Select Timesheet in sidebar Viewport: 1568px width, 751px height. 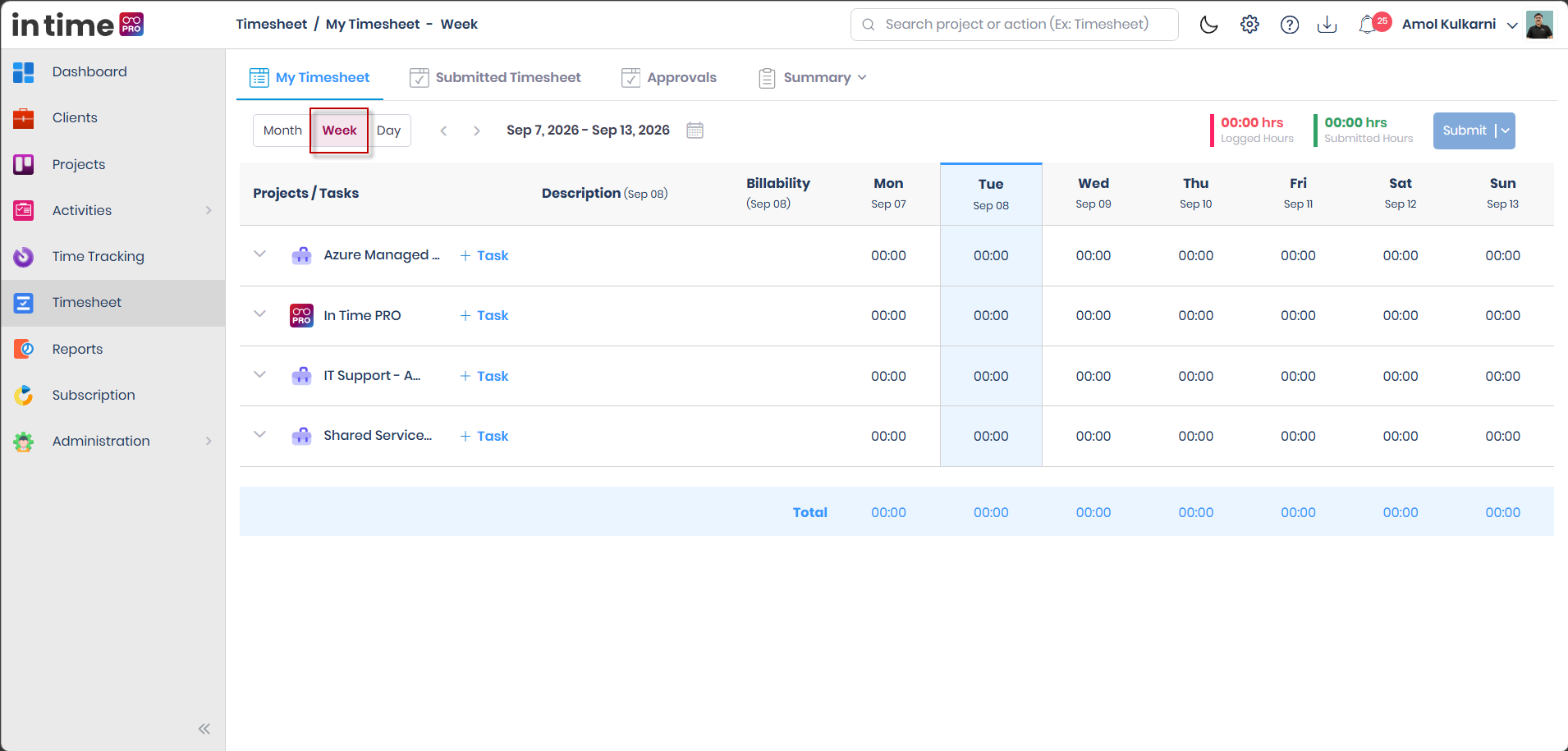(x=113, y=303)
